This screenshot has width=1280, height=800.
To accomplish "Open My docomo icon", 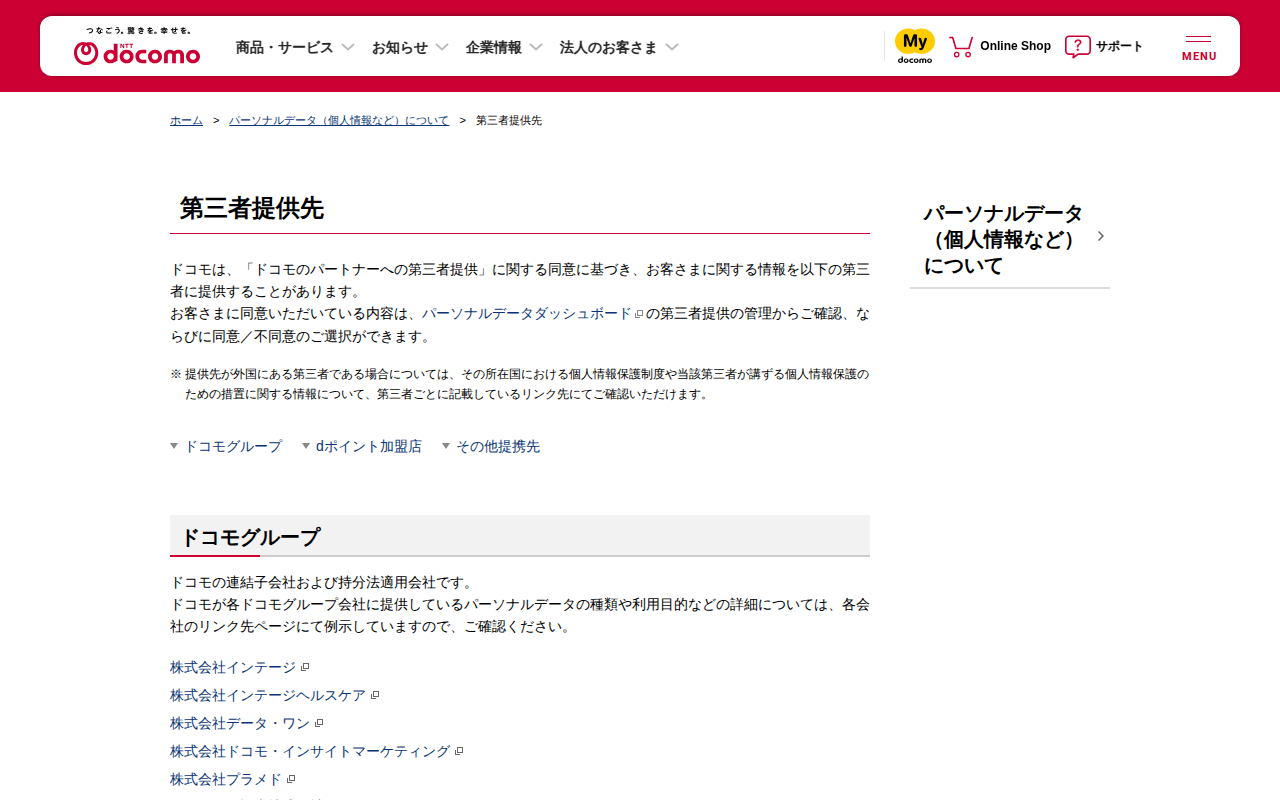I will (915, 46).
